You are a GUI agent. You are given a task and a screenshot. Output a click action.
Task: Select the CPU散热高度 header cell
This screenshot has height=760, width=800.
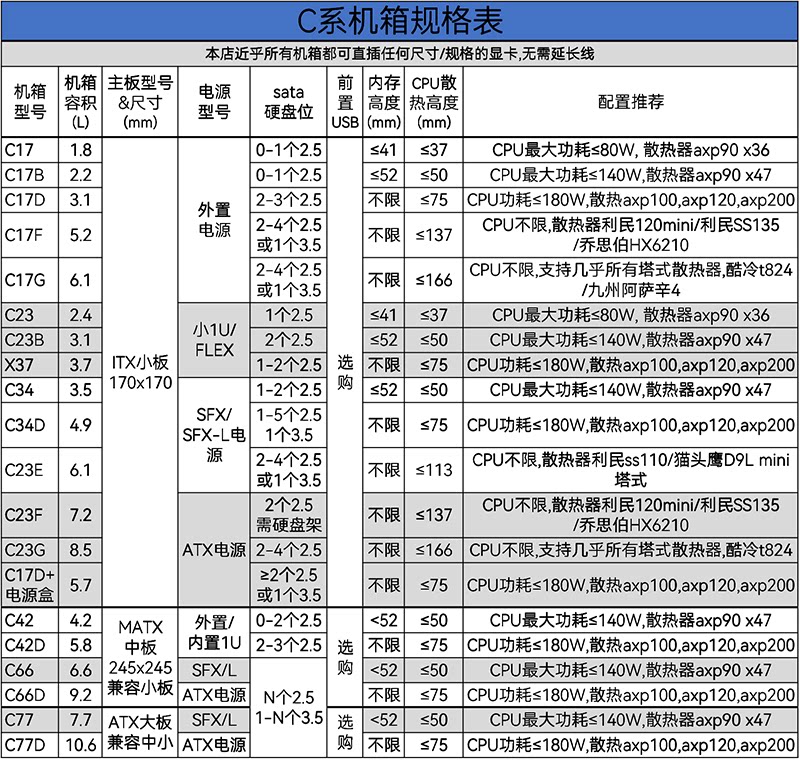coord(434,102)
